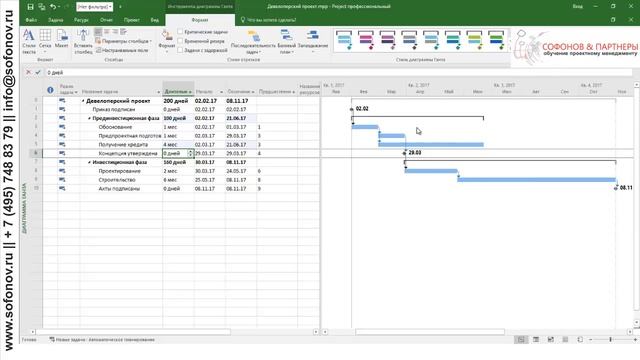This screenshot has width=640, height=360.
Task: Switch to the Resource Sheet view in the status bar
Action: point(565,340)
